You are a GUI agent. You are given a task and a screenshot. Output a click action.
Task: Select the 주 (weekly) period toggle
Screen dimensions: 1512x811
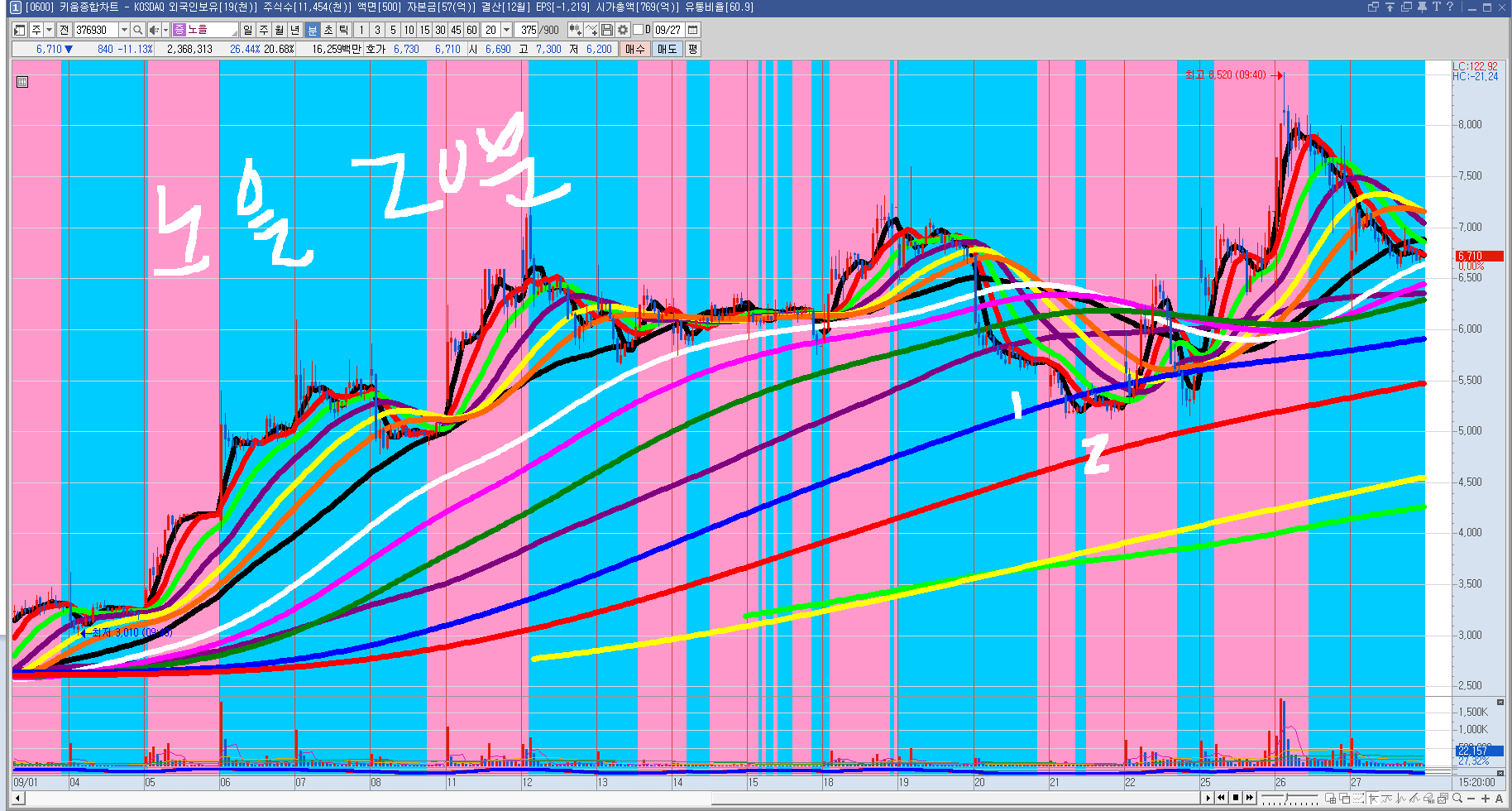[x=264, y=30]
